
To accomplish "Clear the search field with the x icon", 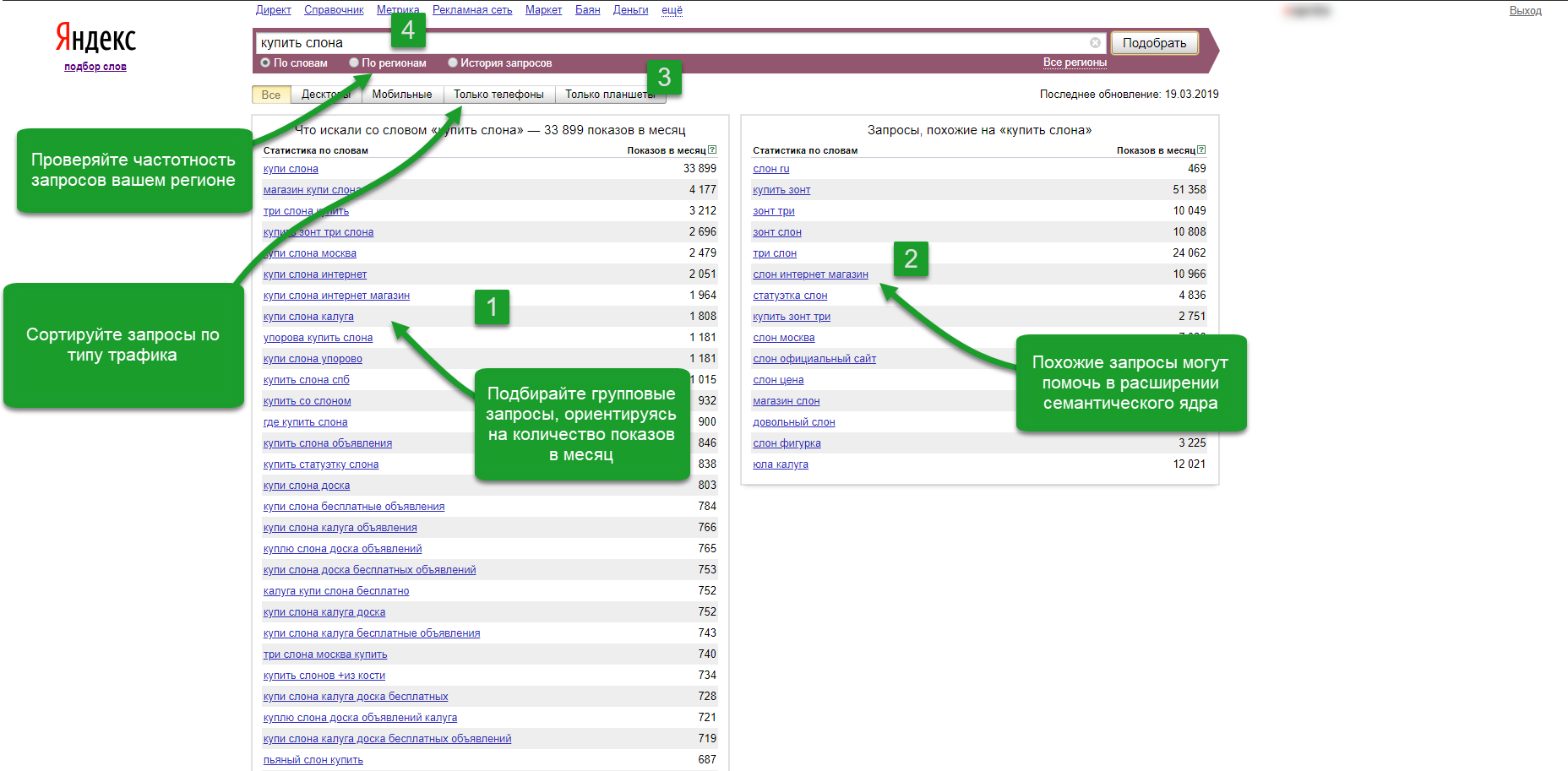I will (1095, 42).
